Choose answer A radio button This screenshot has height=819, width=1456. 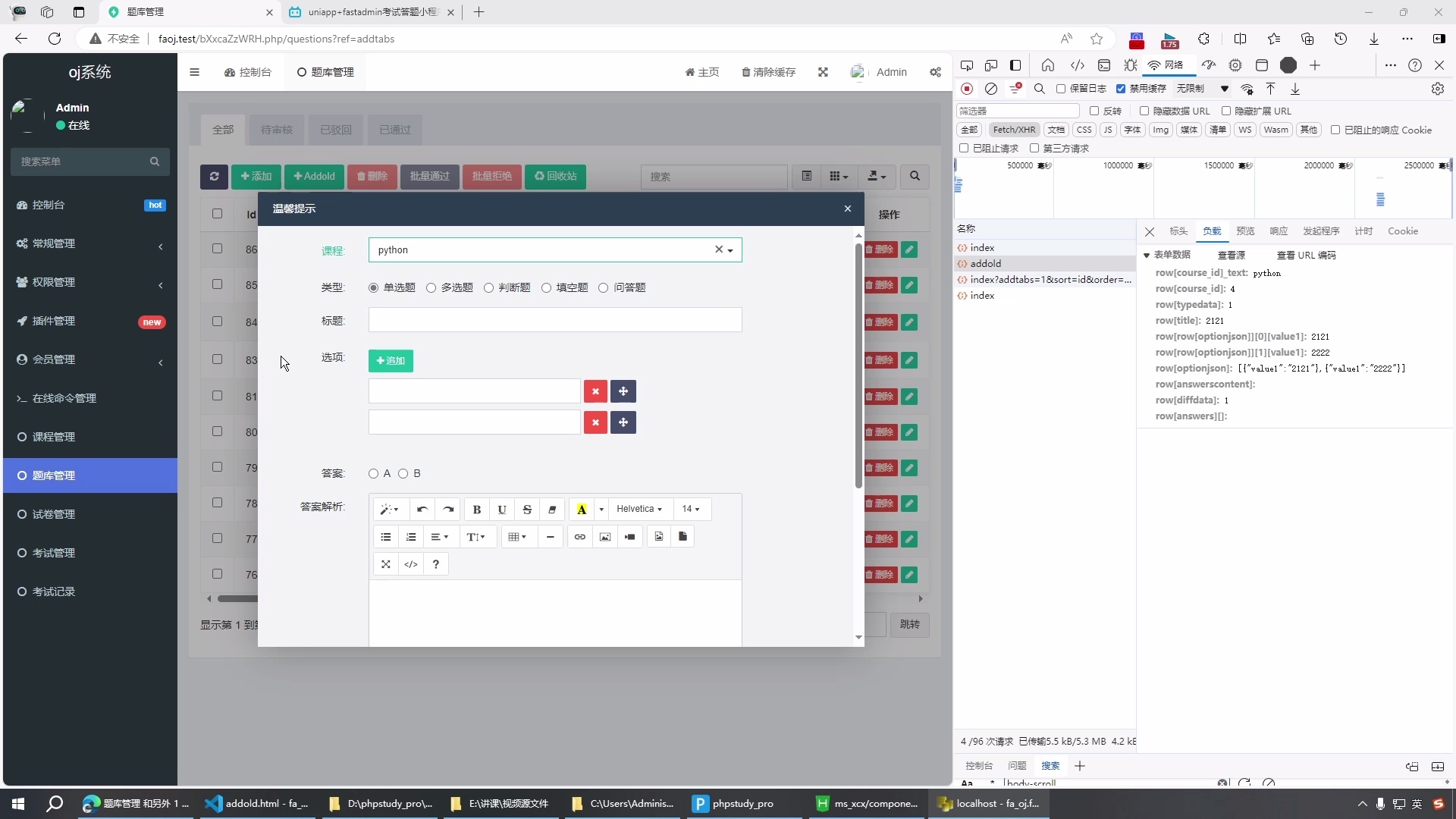373,474
